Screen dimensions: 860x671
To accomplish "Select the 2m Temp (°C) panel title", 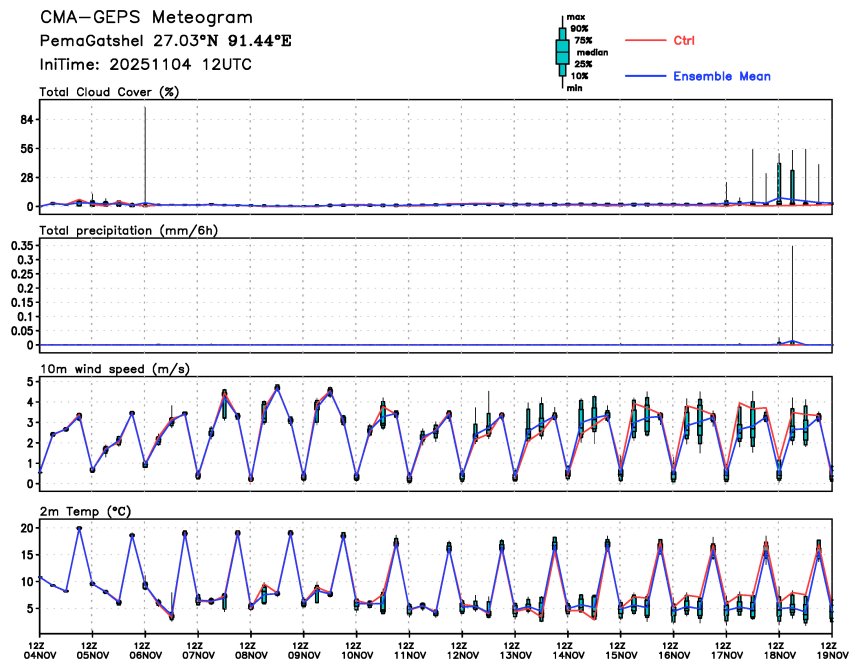I will [85, 510].
